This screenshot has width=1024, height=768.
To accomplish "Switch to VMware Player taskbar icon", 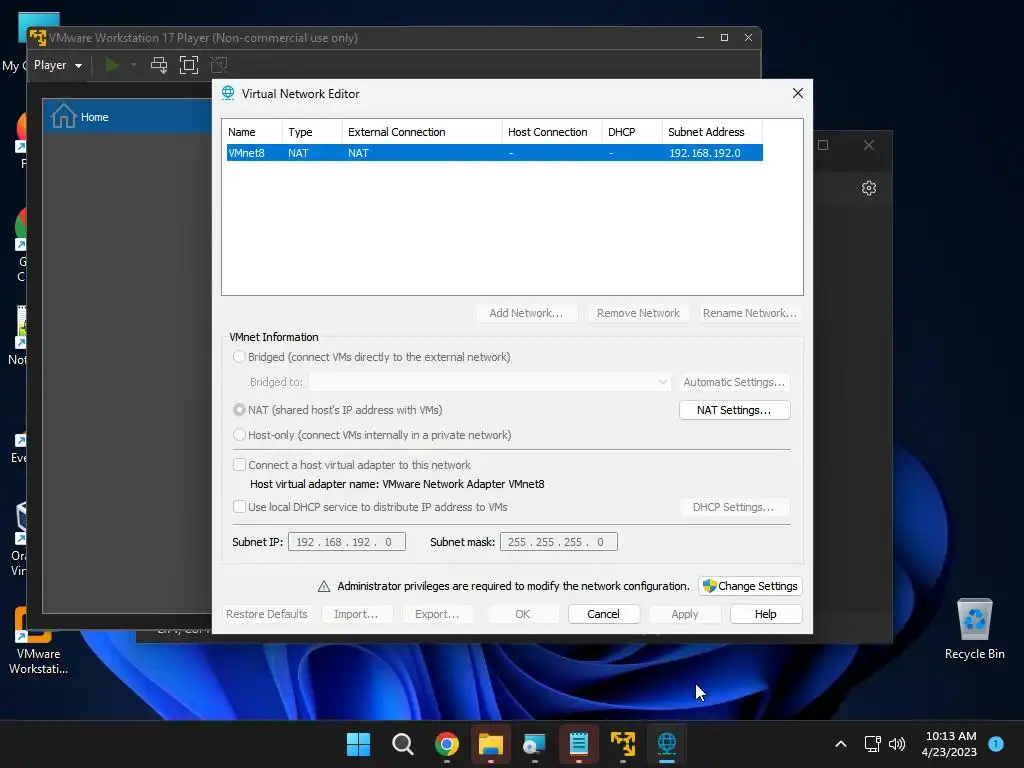I will pos(622,744).
